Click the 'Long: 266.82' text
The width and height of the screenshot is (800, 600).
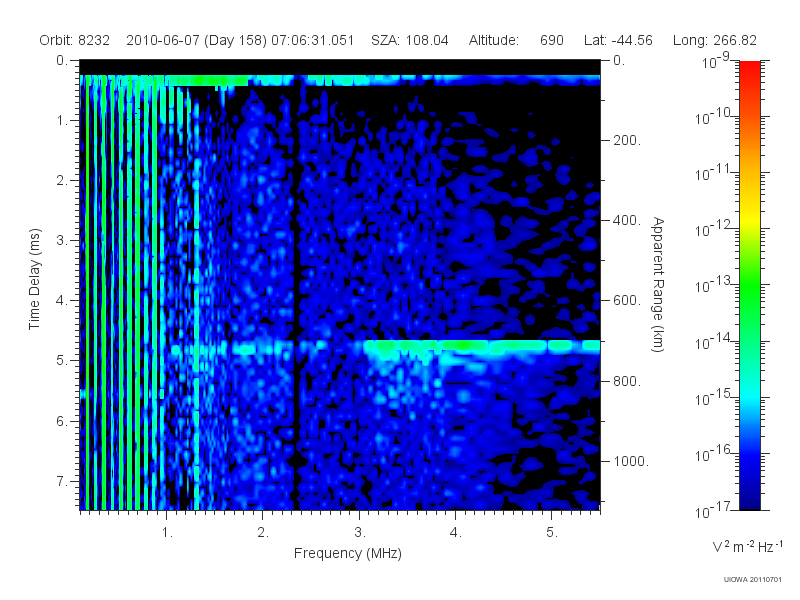coord(715,40)
